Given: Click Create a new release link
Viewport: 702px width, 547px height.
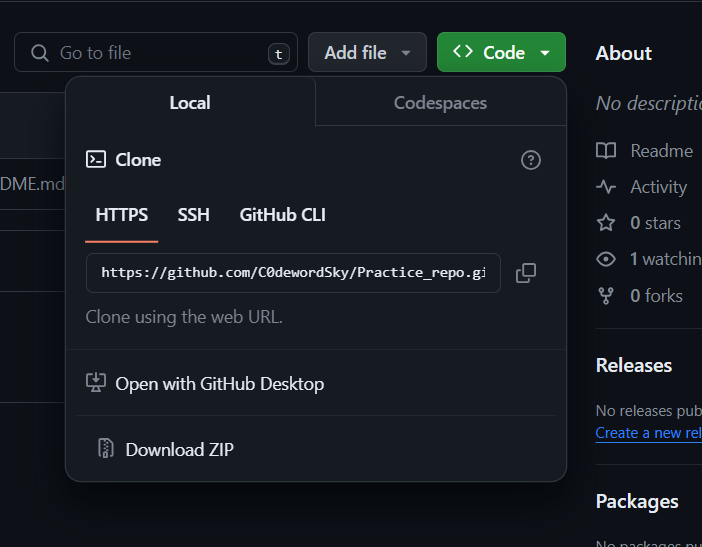Looking at the screenshot, I should click(x=648, y=433).
